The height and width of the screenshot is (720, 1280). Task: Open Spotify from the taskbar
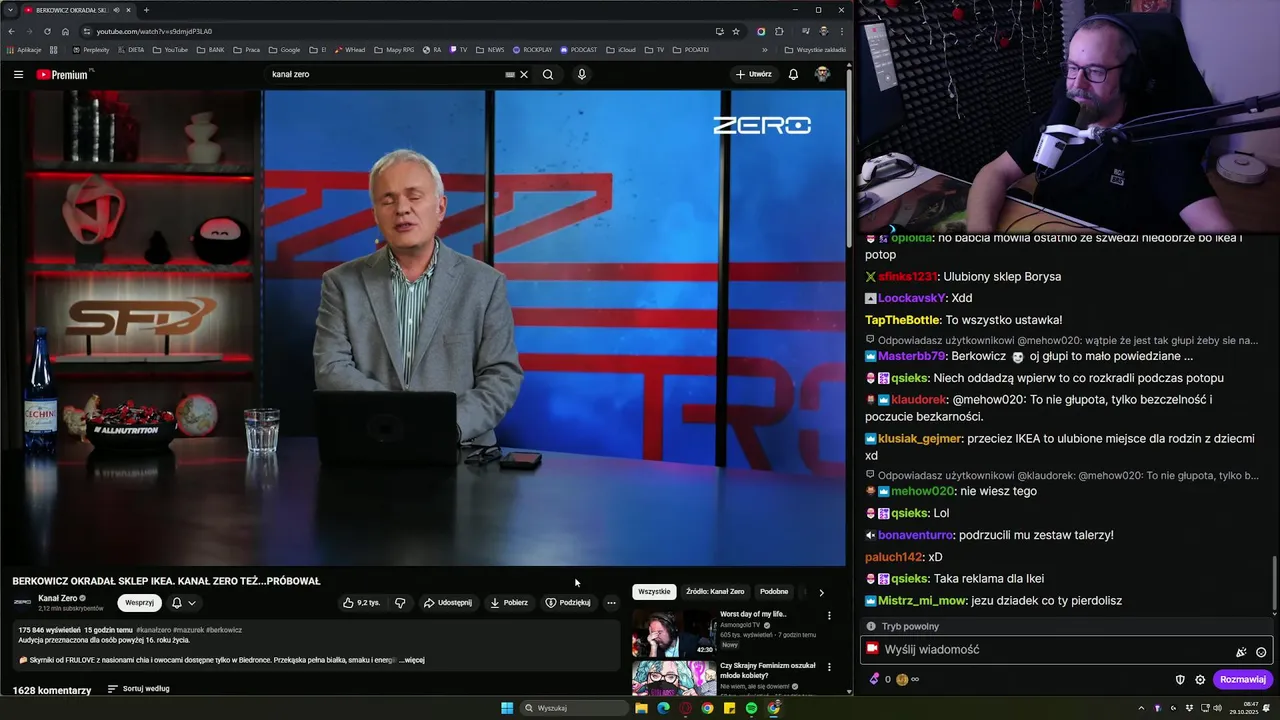(x=751, y=708)
